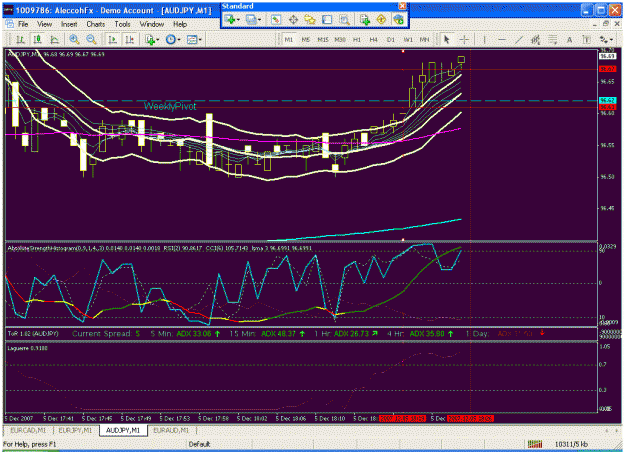
Task: Select the Fibonacci retracement tool
Action: coord(552,39)
